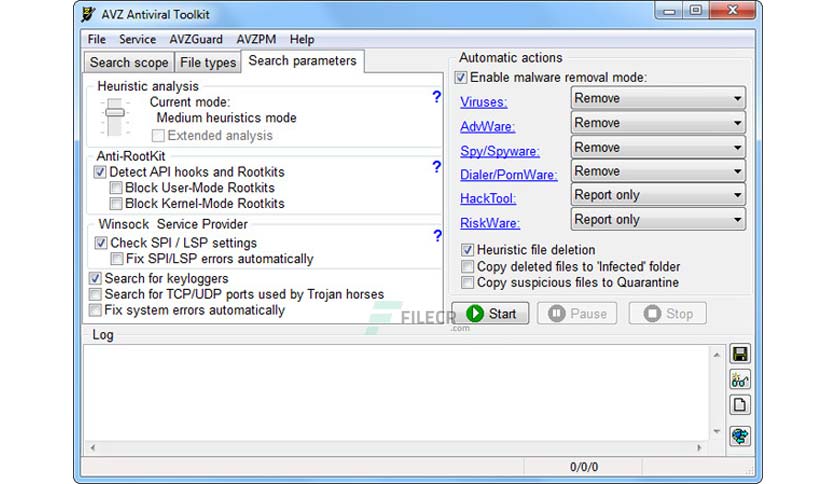Click the heuristic level slider thumb

[x=115, y=112]
